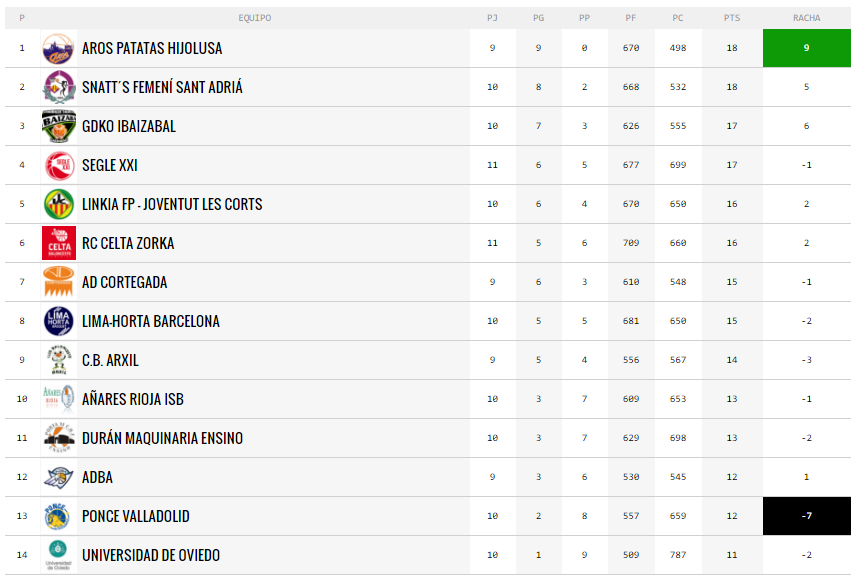The width and height of the screenshot is (859, 583).
Task: Open the Durán Maquinaria Ensino team link
Action: (162, 438)
